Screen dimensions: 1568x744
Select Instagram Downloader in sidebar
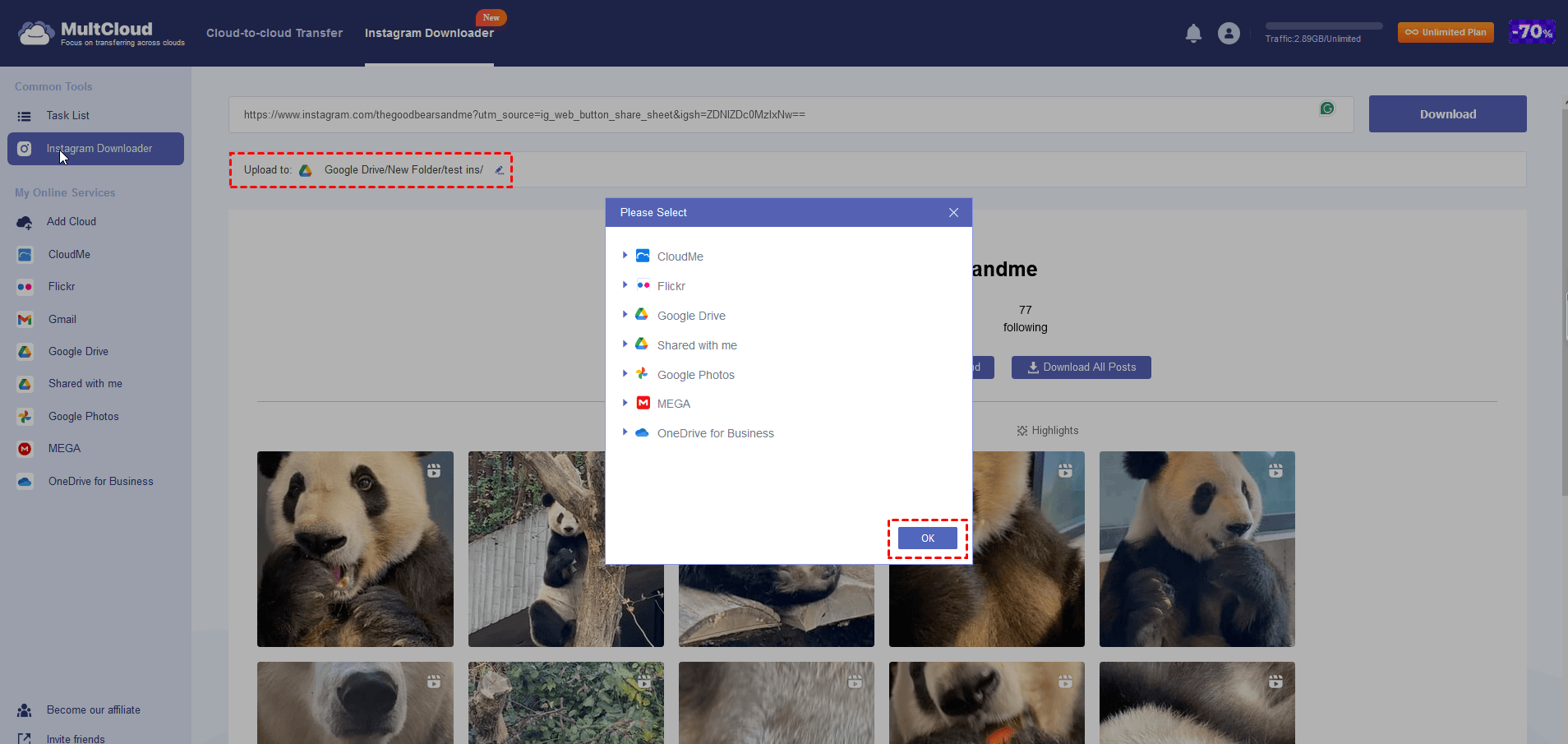coord(95,149)
